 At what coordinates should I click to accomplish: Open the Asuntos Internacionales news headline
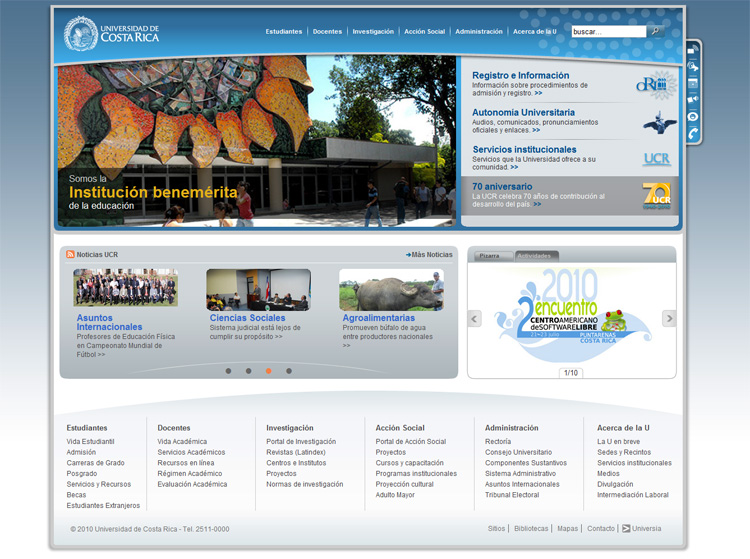[x=110, y=322]
